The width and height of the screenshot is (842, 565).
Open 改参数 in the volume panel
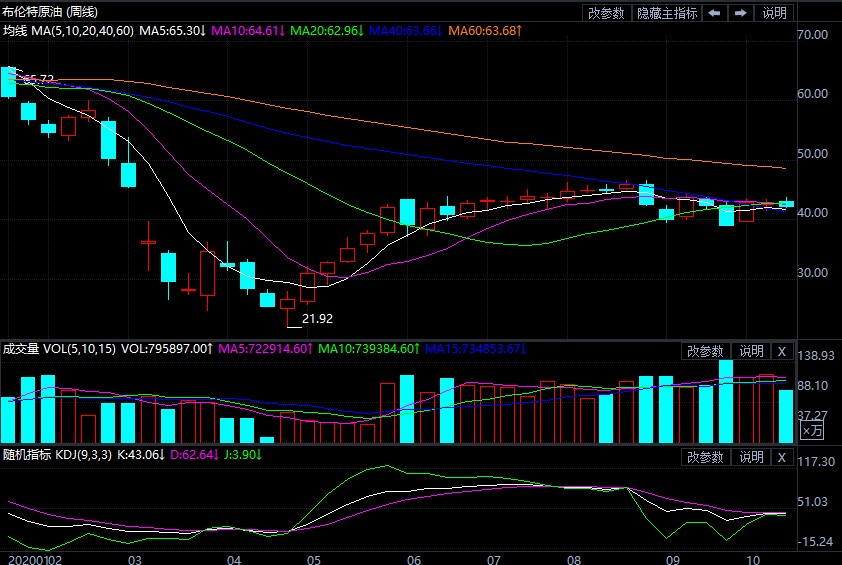click(705, 351)
